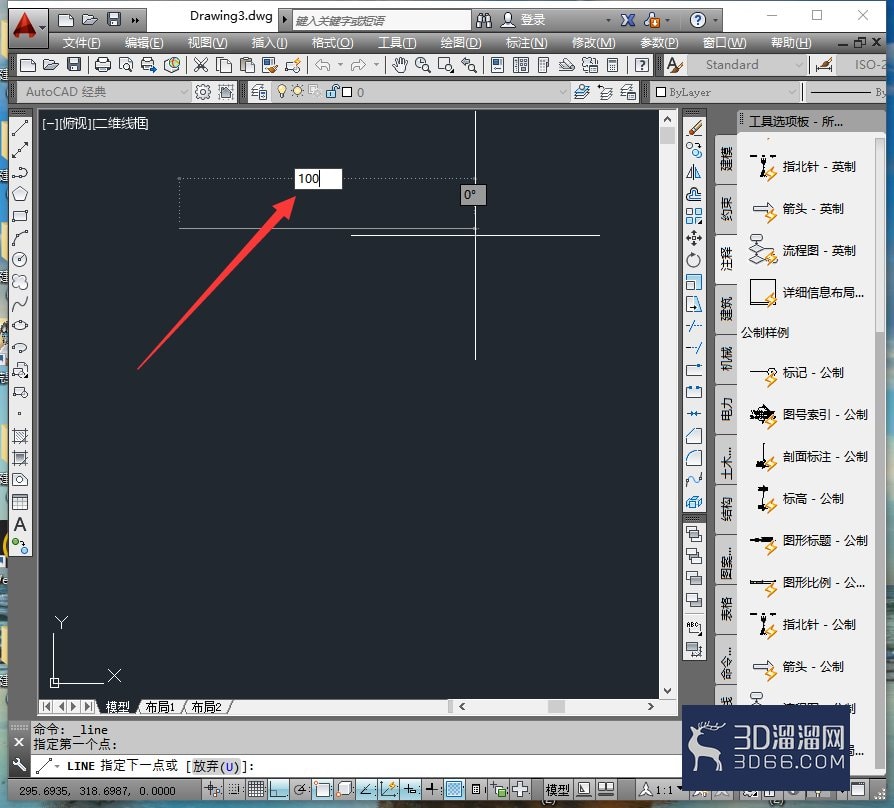This screenshot has height=808, width=894.
Task: Select the Arc draw tool
Action: (x=20, y=238)
